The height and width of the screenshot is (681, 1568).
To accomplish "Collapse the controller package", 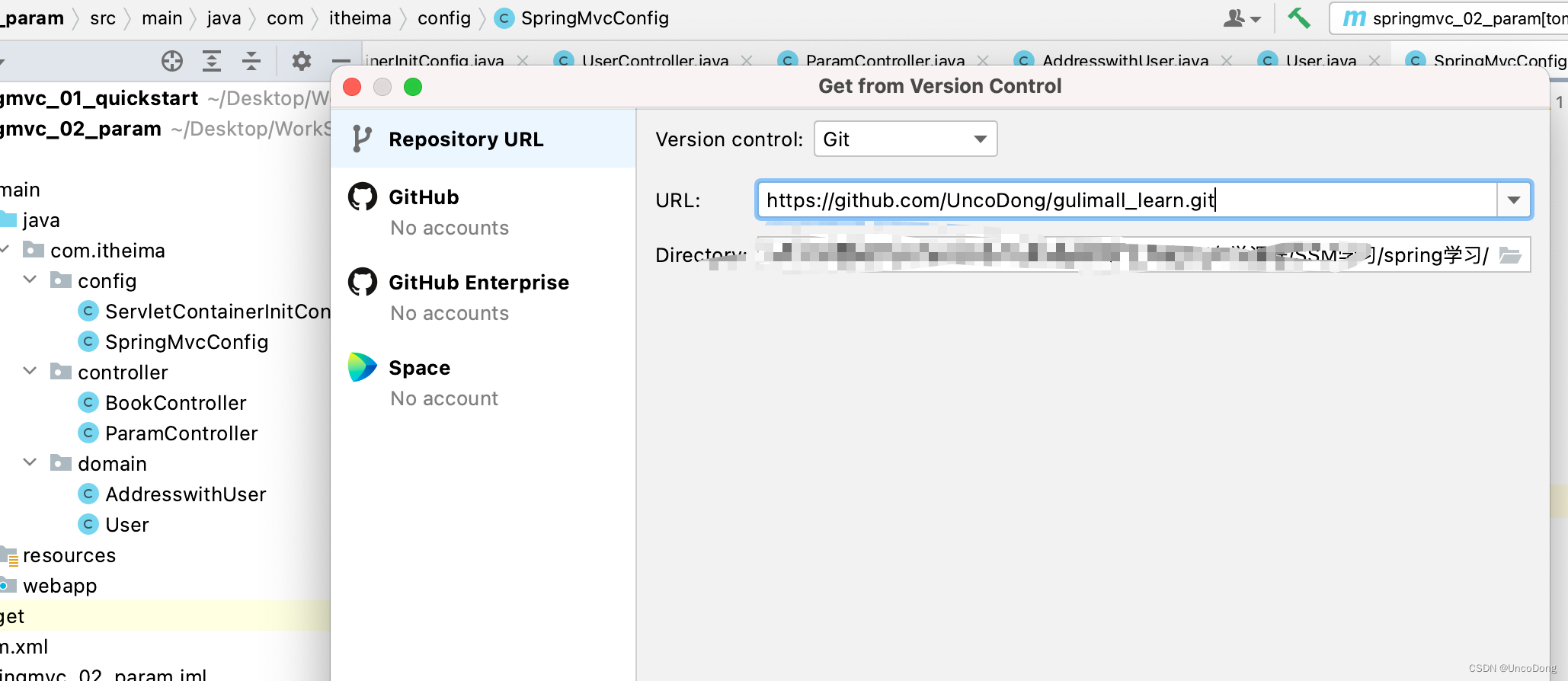I will [x=30, y=372].
